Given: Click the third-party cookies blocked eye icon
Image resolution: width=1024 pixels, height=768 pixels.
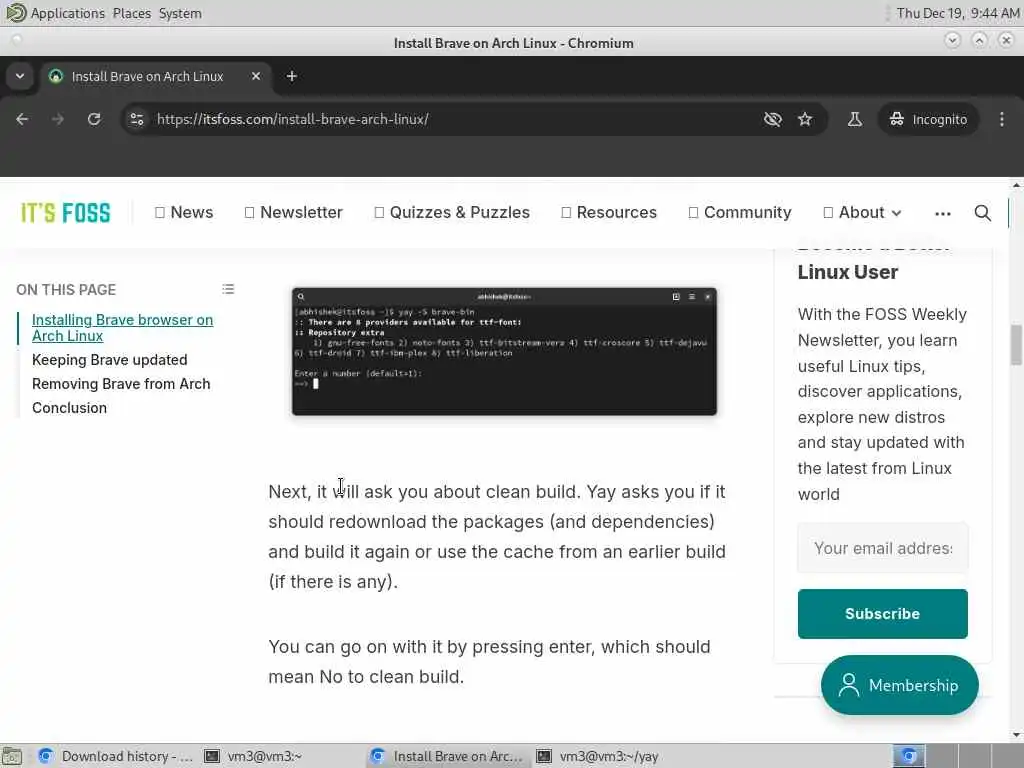Looking at the screenshot, I should (773, 119).
